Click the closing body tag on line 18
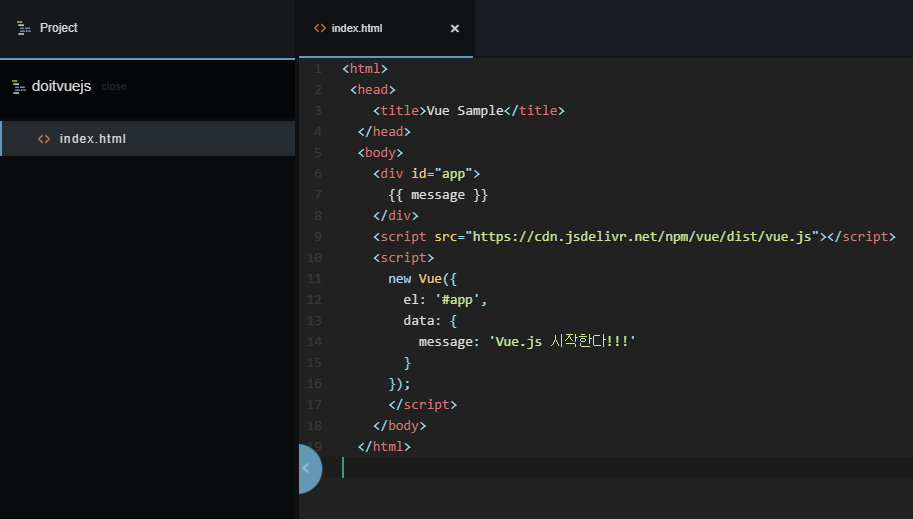Image resolution: width=913 pixels, height=519 pixels. click(399, 426)
